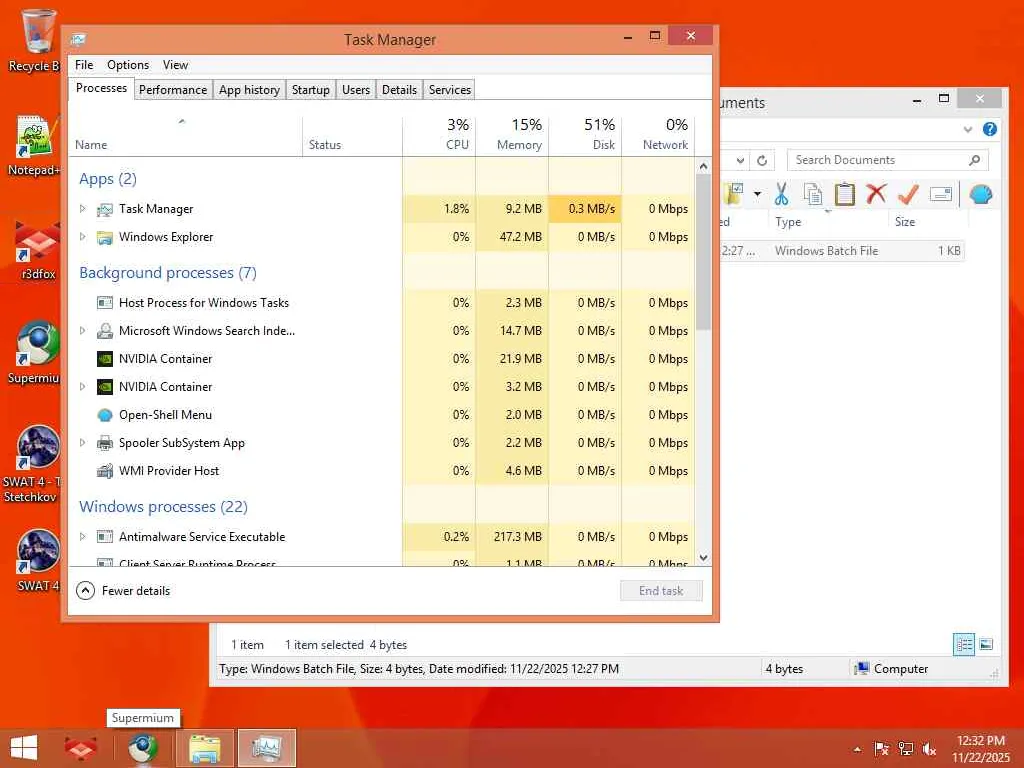Expand Microsoft Windows Search Indexer row
Image resolution: width=1024 pixels, height=768 pixels.
82,330
